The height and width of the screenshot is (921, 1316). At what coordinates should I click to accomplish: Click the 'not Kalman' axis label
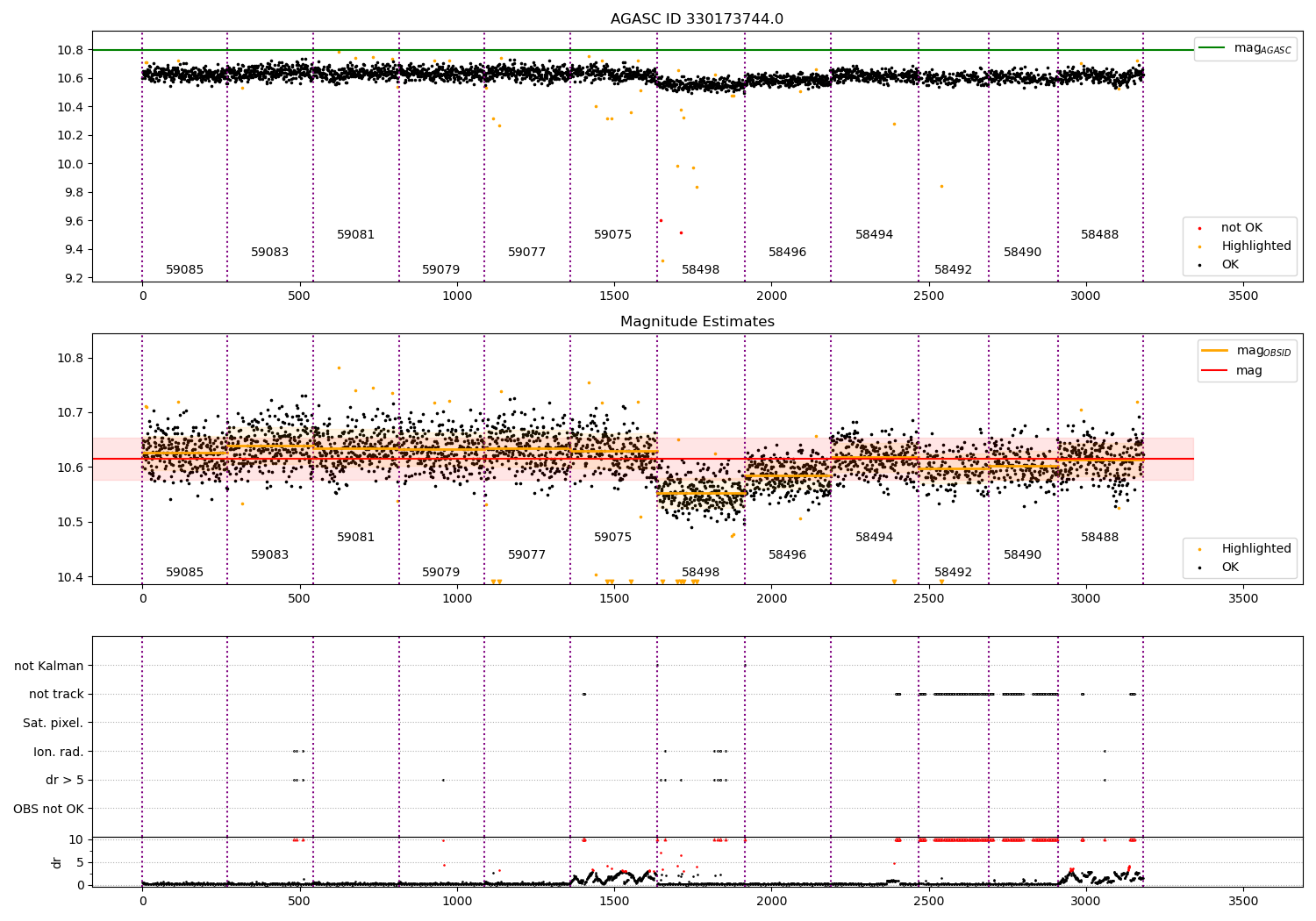pyautogui.click(x=49, y=666)
